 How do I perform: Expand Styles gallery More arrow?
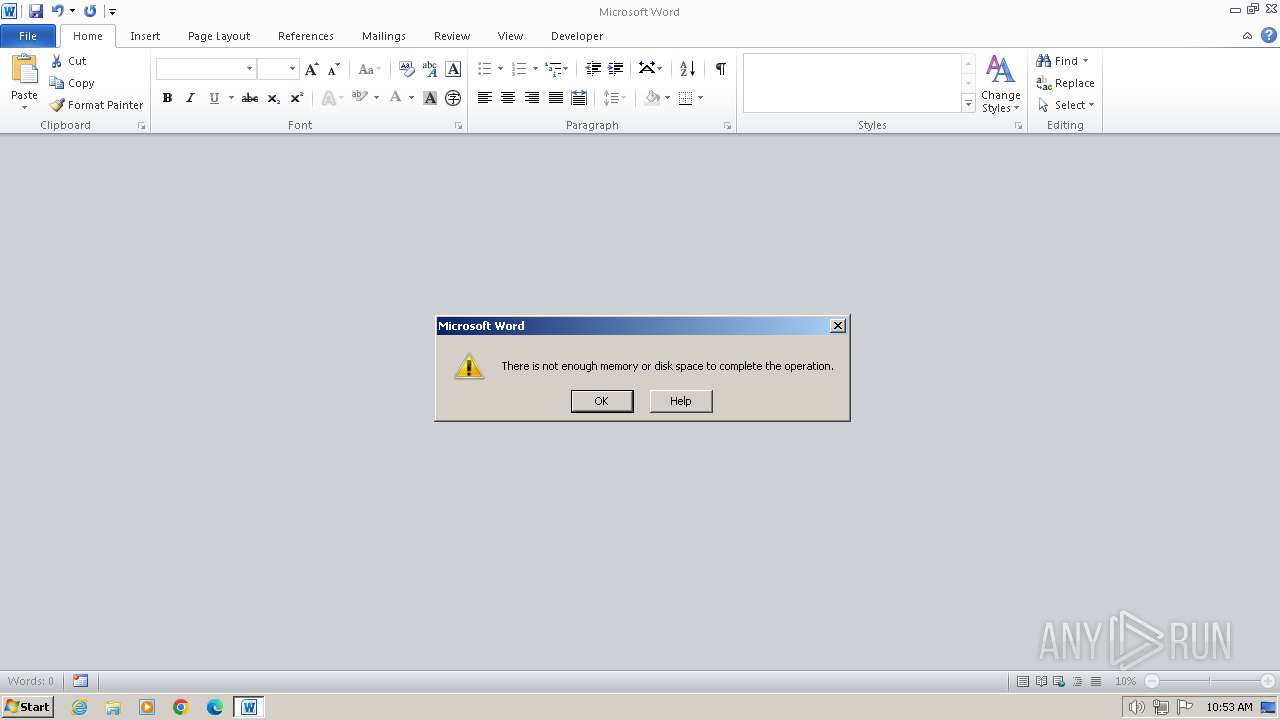[x=968, y=103]
